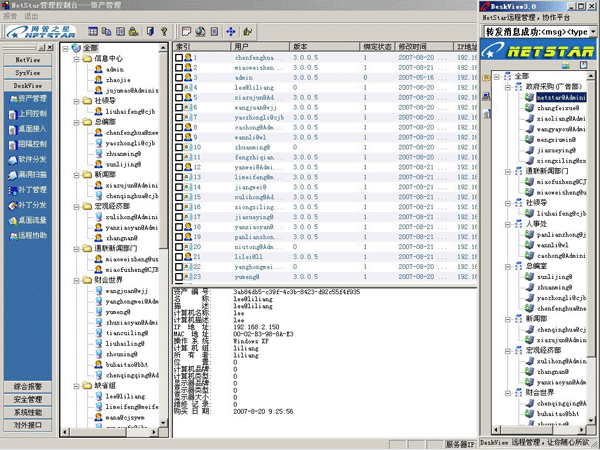
Task: Collapse 人事处 group in DeskView tree
Action: (x=508, y=224)
